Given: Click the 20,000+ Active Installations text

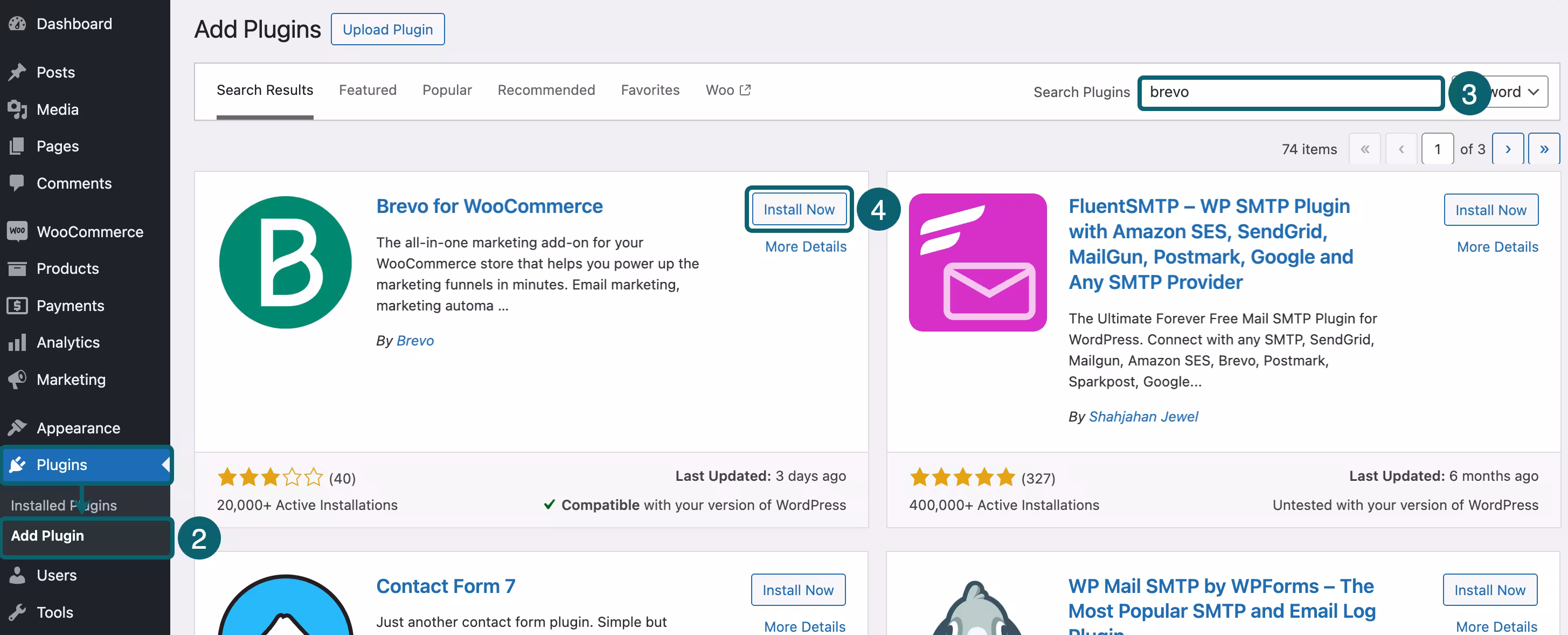Looking at the screenshot, I should pyautogui.click(x=307, y=505).
